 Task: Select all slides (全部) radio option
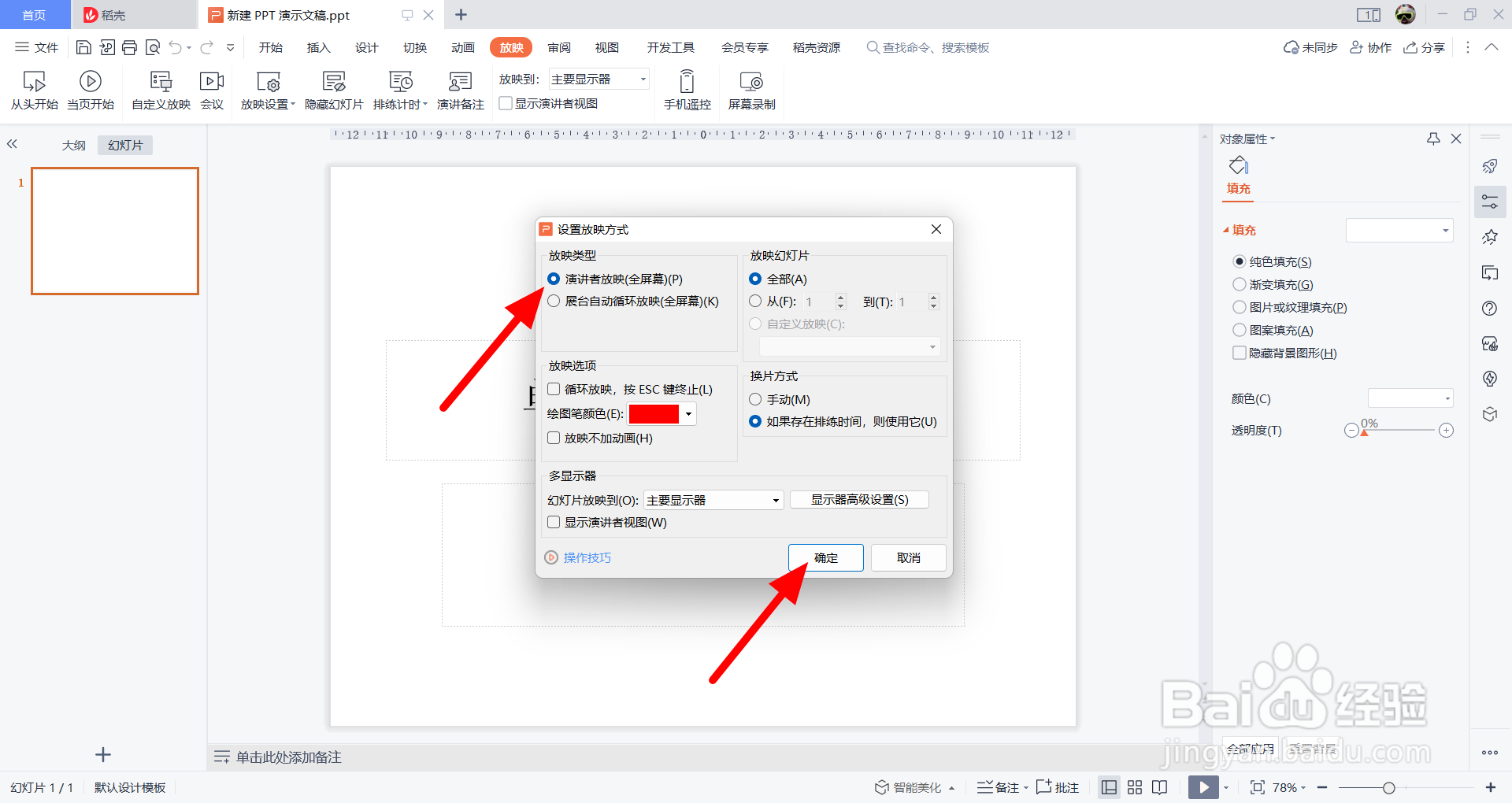coord(755,279)
